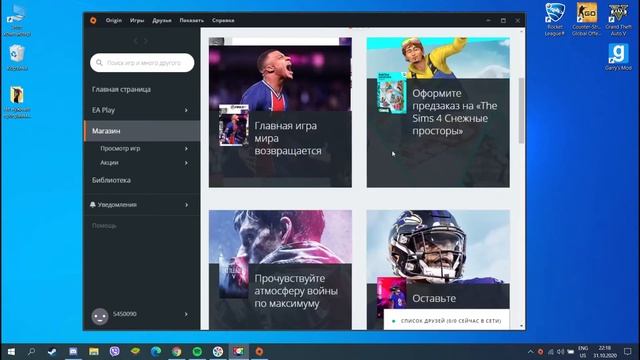This screenshot has height=360, width=640.
Task: Go to Главная страница
Action: click(121, 89)
